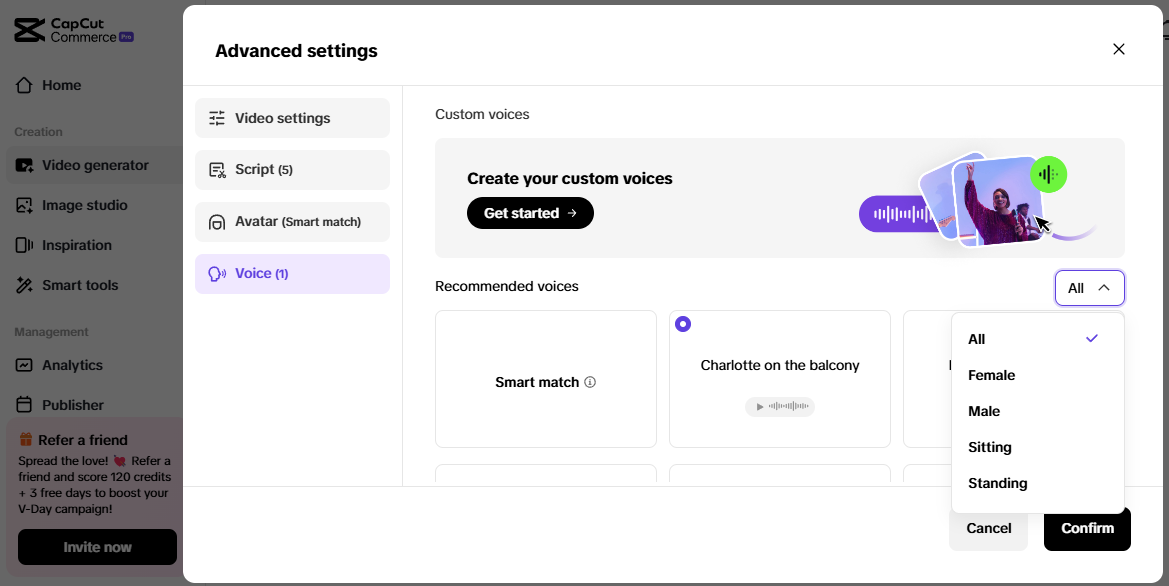Screen dimensions: 1169x586
Task: Click the Image studio sidebar icon
Action: point(24,205)
